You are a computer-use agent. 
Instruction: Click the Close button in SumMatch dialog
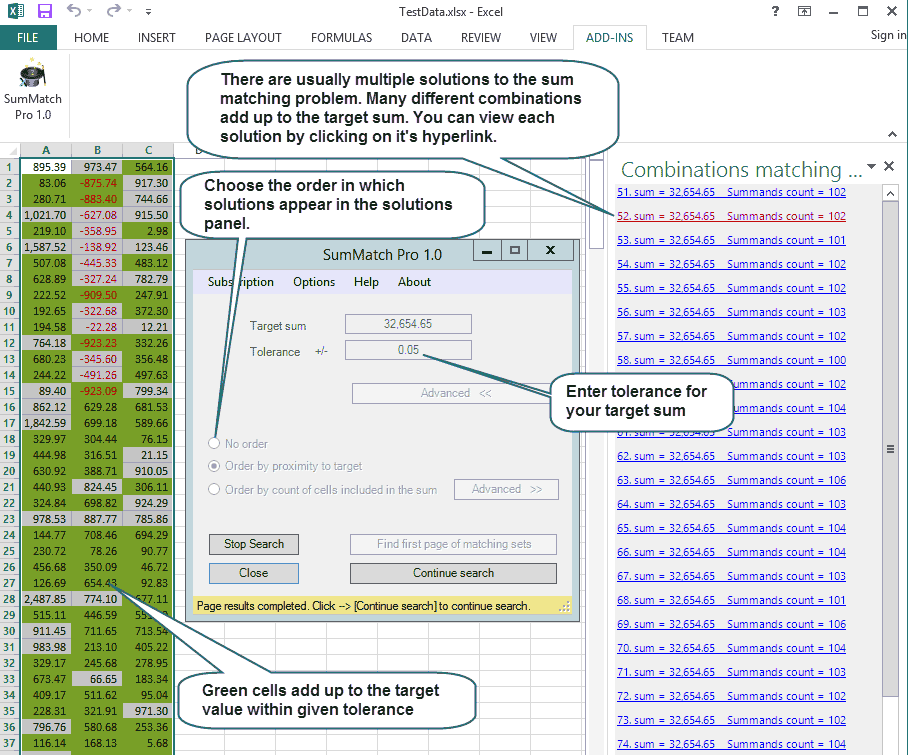254,573
